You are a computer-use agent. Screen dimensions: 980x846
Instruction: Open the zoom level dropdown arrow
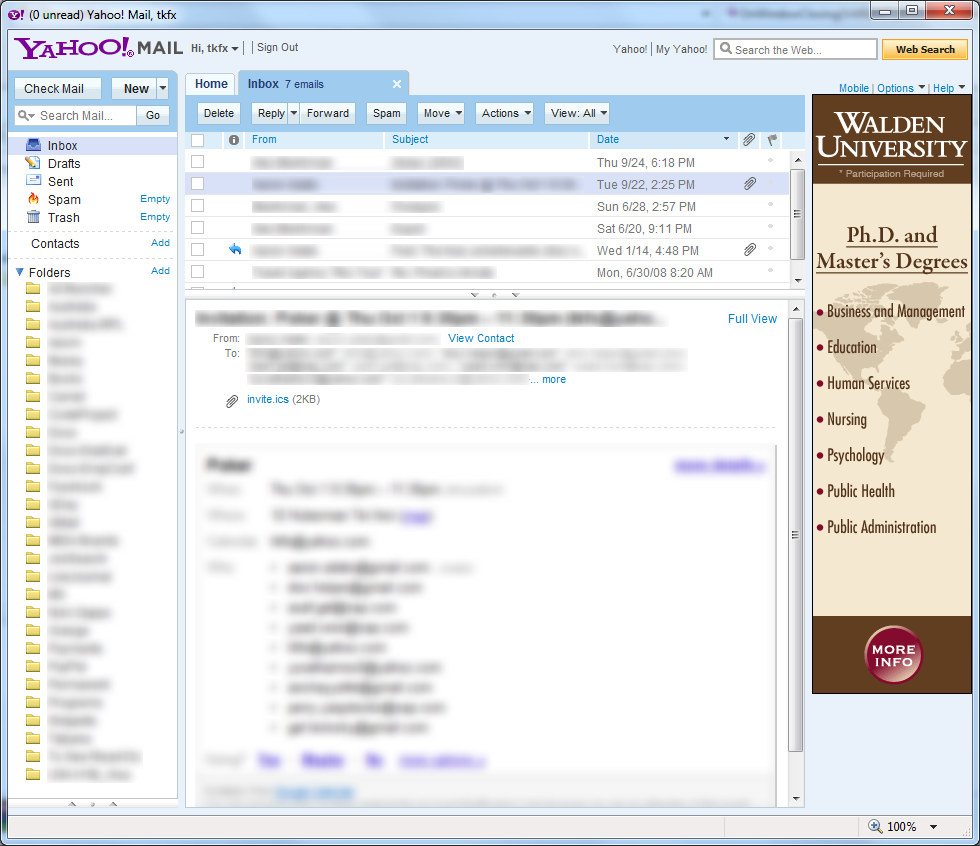pyautogui.click(x=933, y=827)
